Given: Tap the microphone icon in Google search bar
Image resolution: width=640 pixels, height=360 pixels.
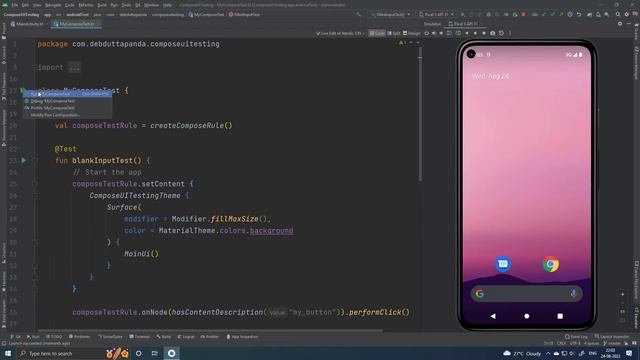Looking at the screenshot, I should [x=573, y=293].
